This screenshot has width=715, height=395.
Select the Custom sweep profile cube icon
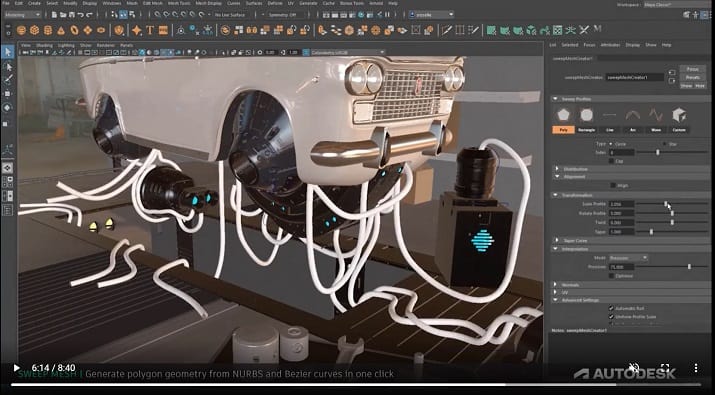(x=679, y=115)
